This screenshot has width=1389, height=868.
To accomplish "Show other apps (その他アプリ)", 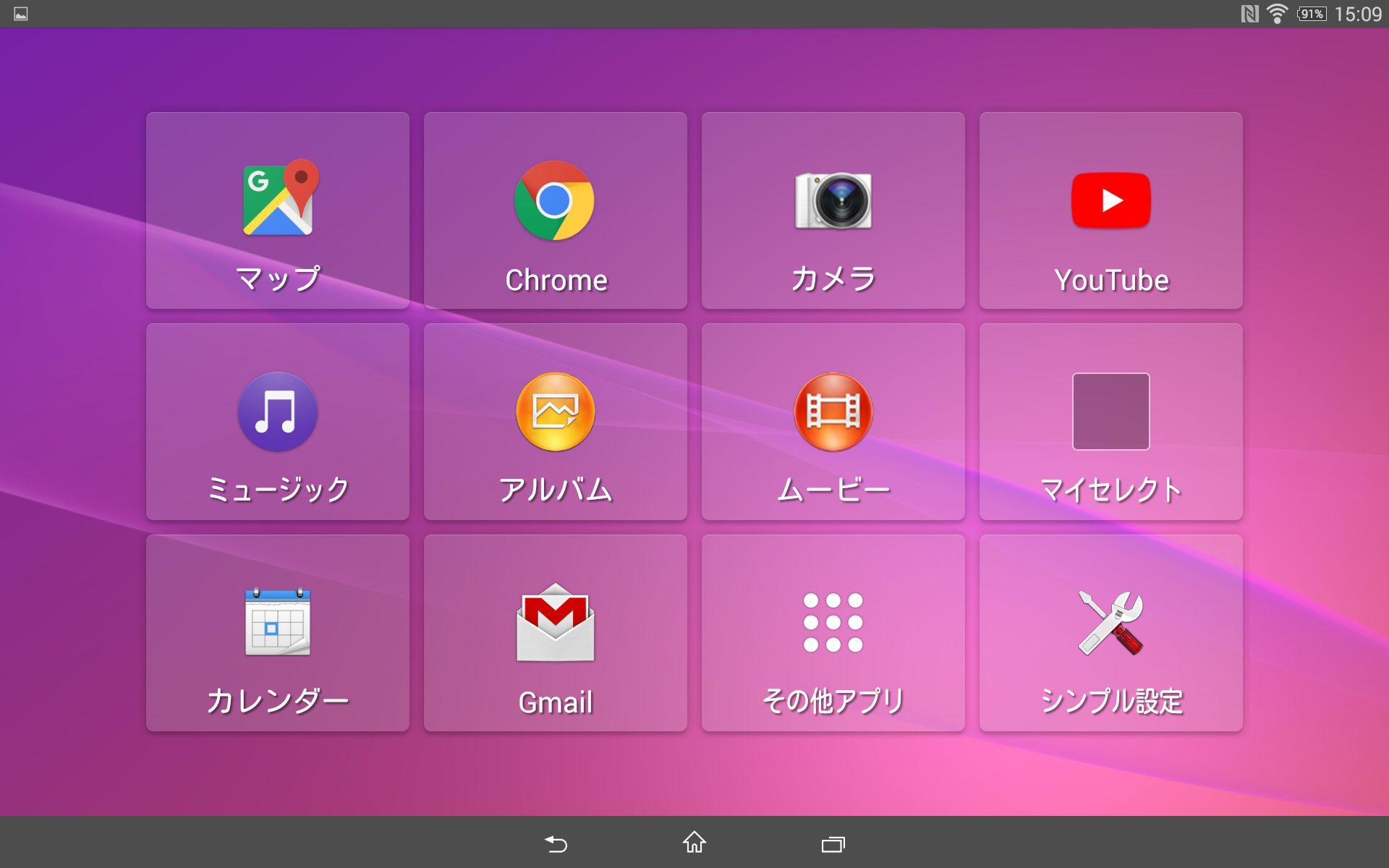I will click(833, 633).
